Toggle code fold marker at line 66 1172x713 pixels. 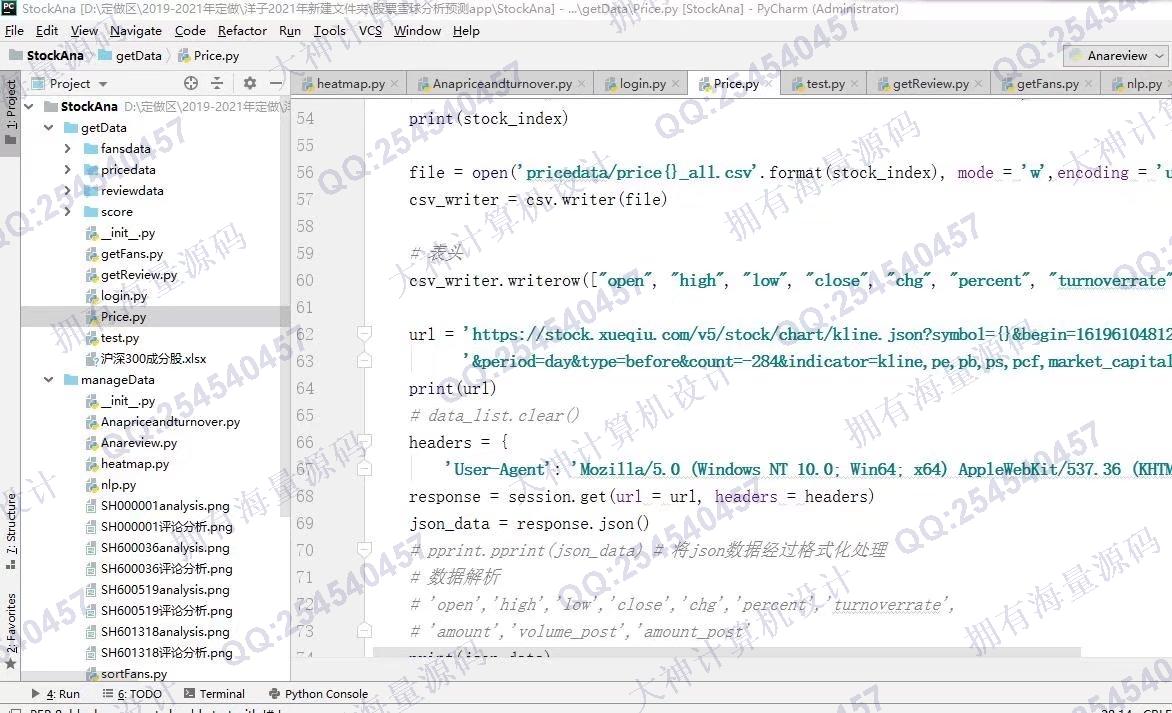pyautogui.click(x=364, y=442)
